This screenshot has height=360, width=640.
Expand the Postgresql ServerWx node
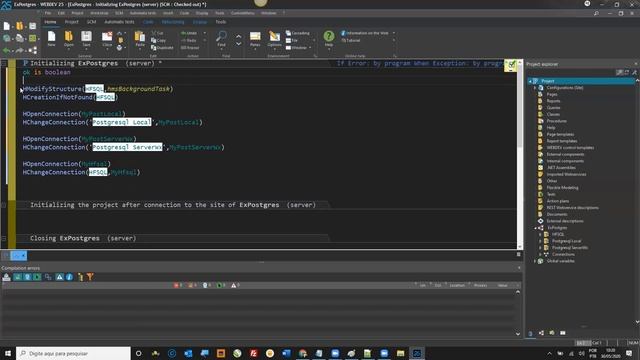540,248
